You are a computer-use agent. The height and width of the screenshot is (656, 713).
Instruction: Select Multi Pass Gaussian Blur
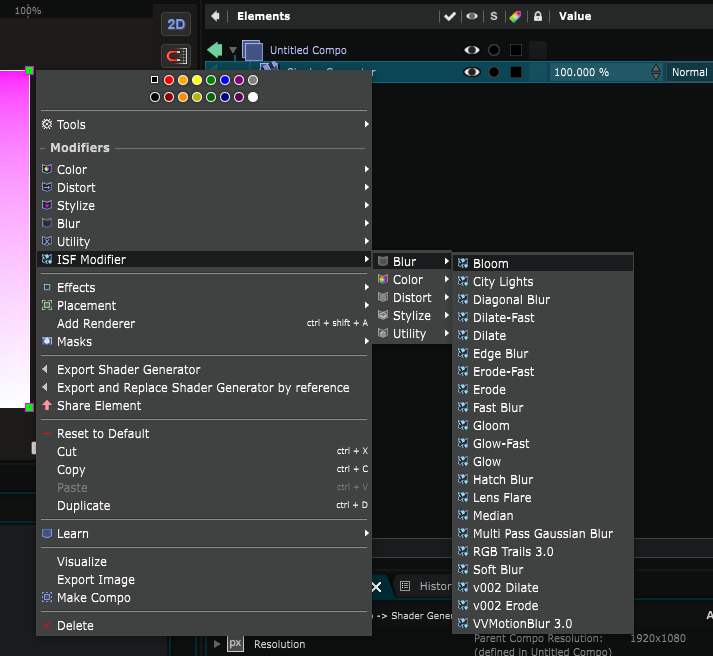(x=543, y=533)
